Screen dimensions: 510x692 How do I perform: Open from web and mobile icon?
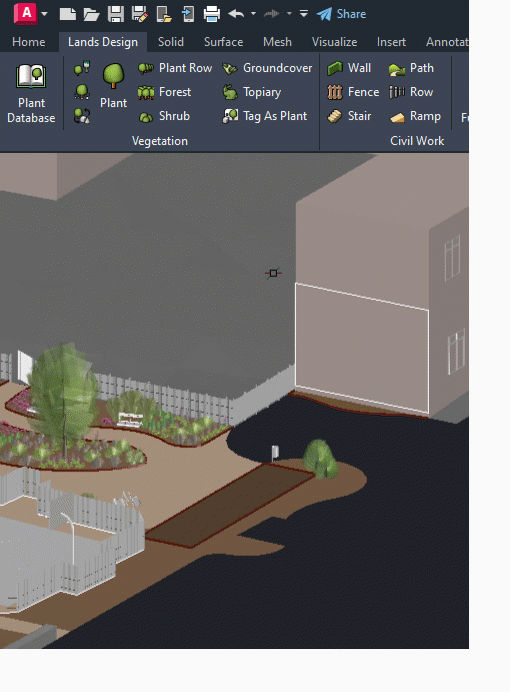click(x=164, y=14)
